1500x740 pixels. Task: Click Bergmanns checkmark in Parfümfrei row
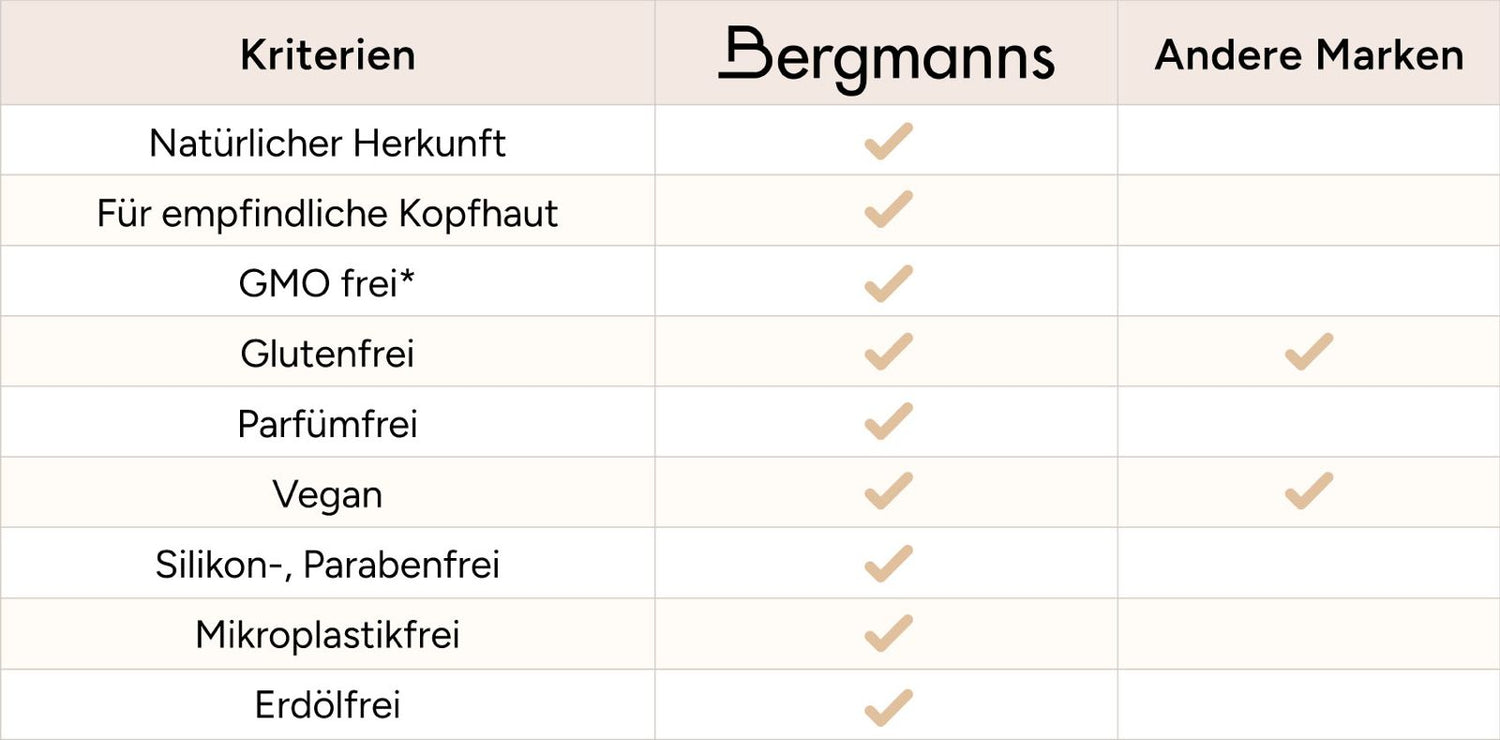[x=888, y=423]
